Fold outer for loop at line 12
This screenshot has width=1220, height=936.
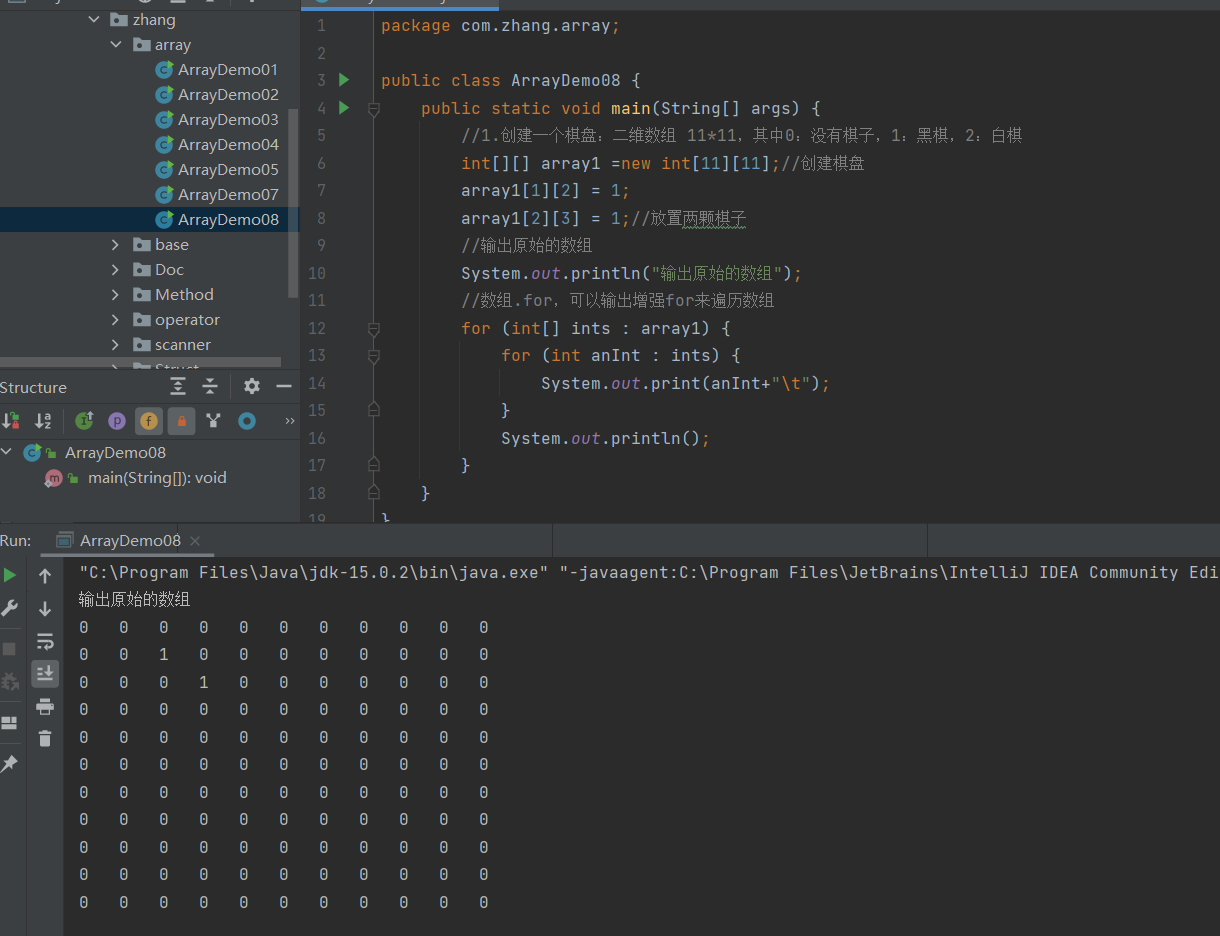coord(374,329)
